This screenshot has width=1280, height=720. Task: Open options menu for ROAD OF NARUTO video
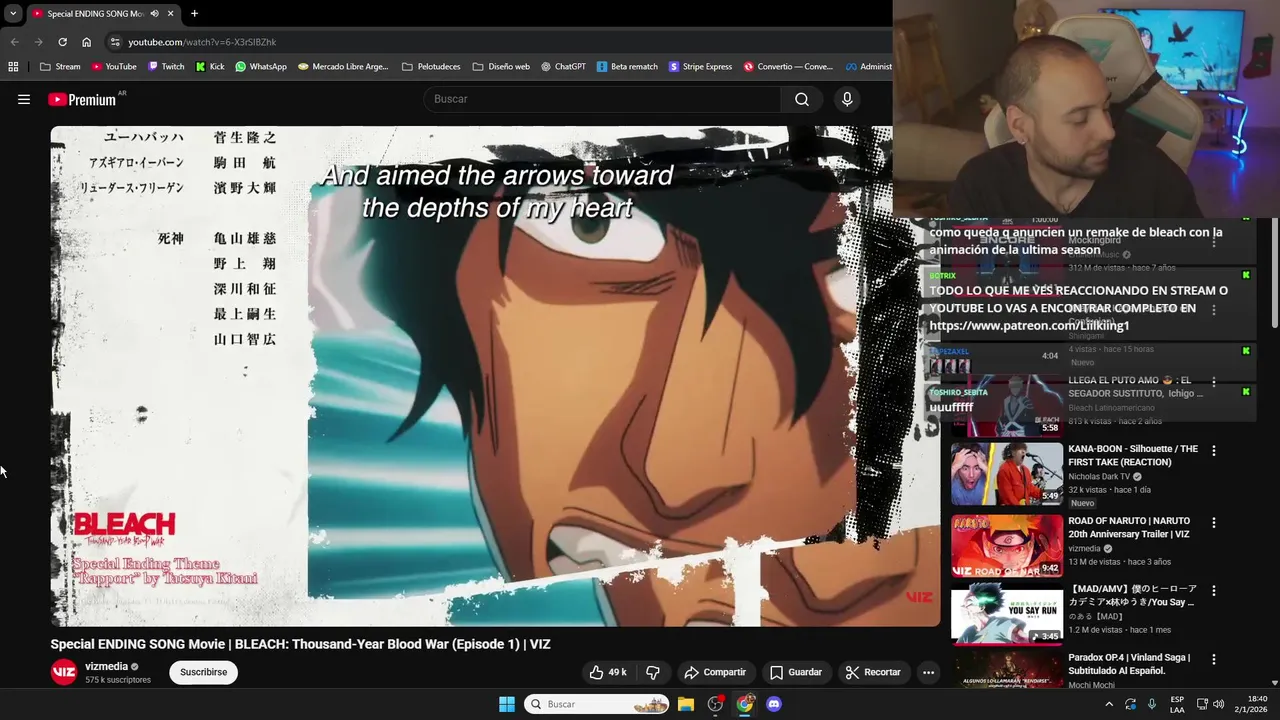(1214, 523)
